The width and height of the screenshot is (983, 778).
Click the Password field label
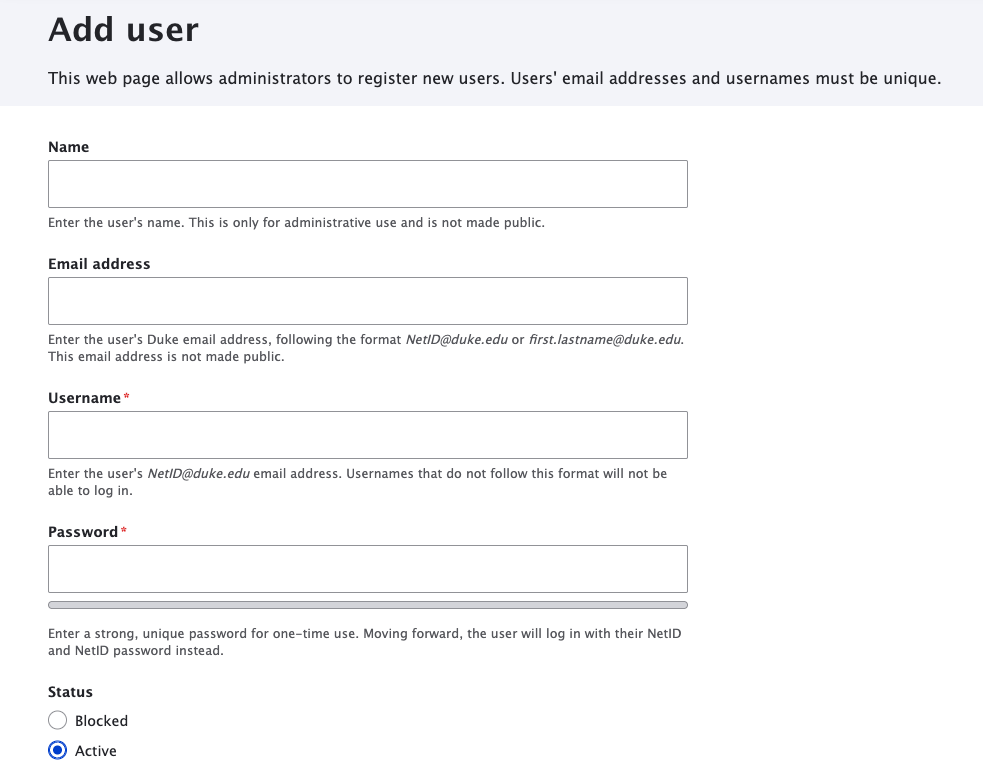pos(82,531)
